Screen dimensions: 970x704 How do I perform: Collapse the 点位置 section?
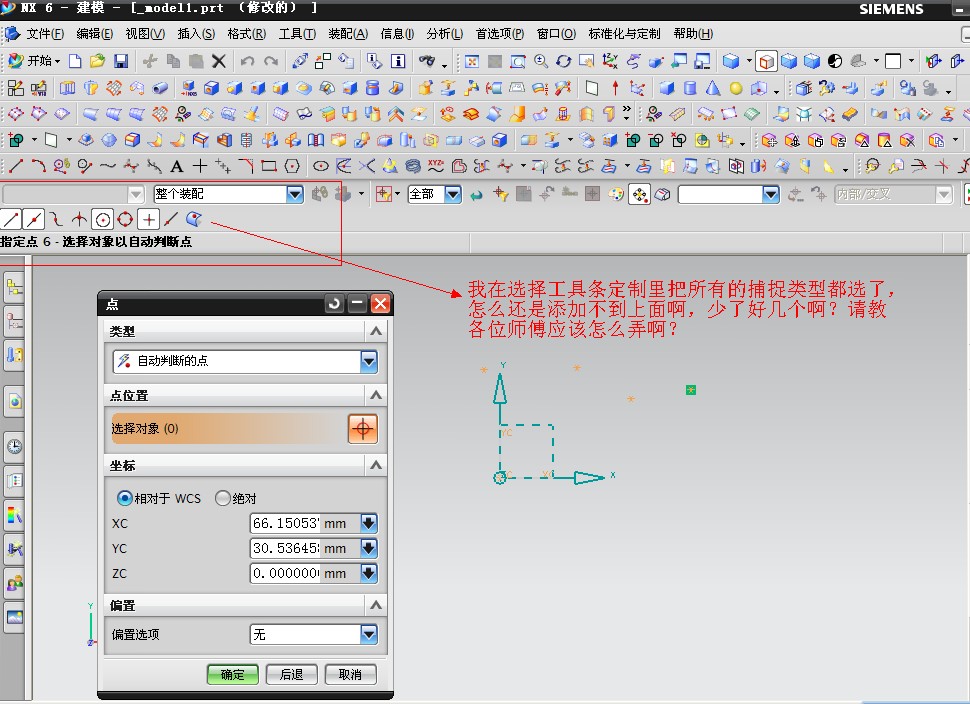[376, 395]
